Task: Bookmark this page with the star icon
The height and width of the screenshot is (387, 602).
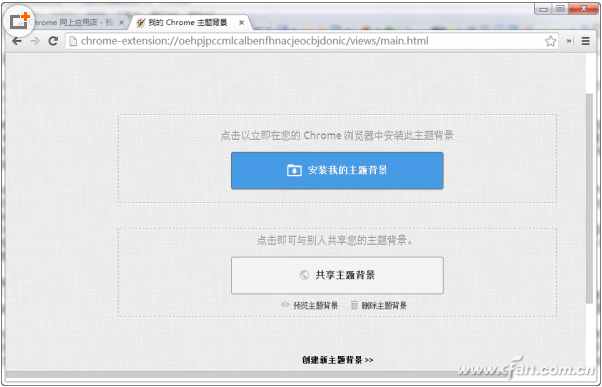Action: click(550, 41)
